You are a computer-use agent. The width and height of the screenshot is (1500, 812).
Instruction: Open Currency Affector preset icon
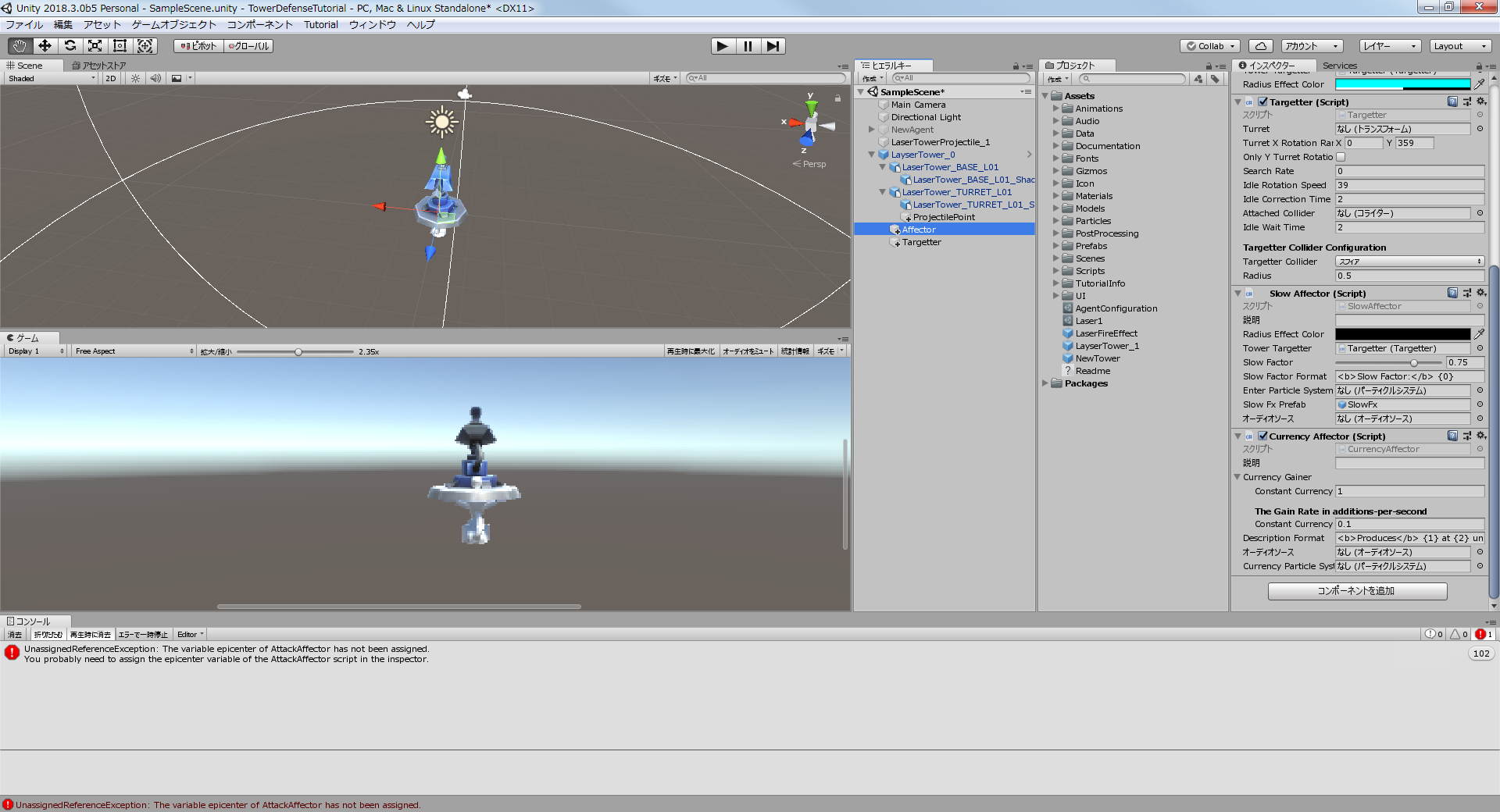tap(1467, 436)
